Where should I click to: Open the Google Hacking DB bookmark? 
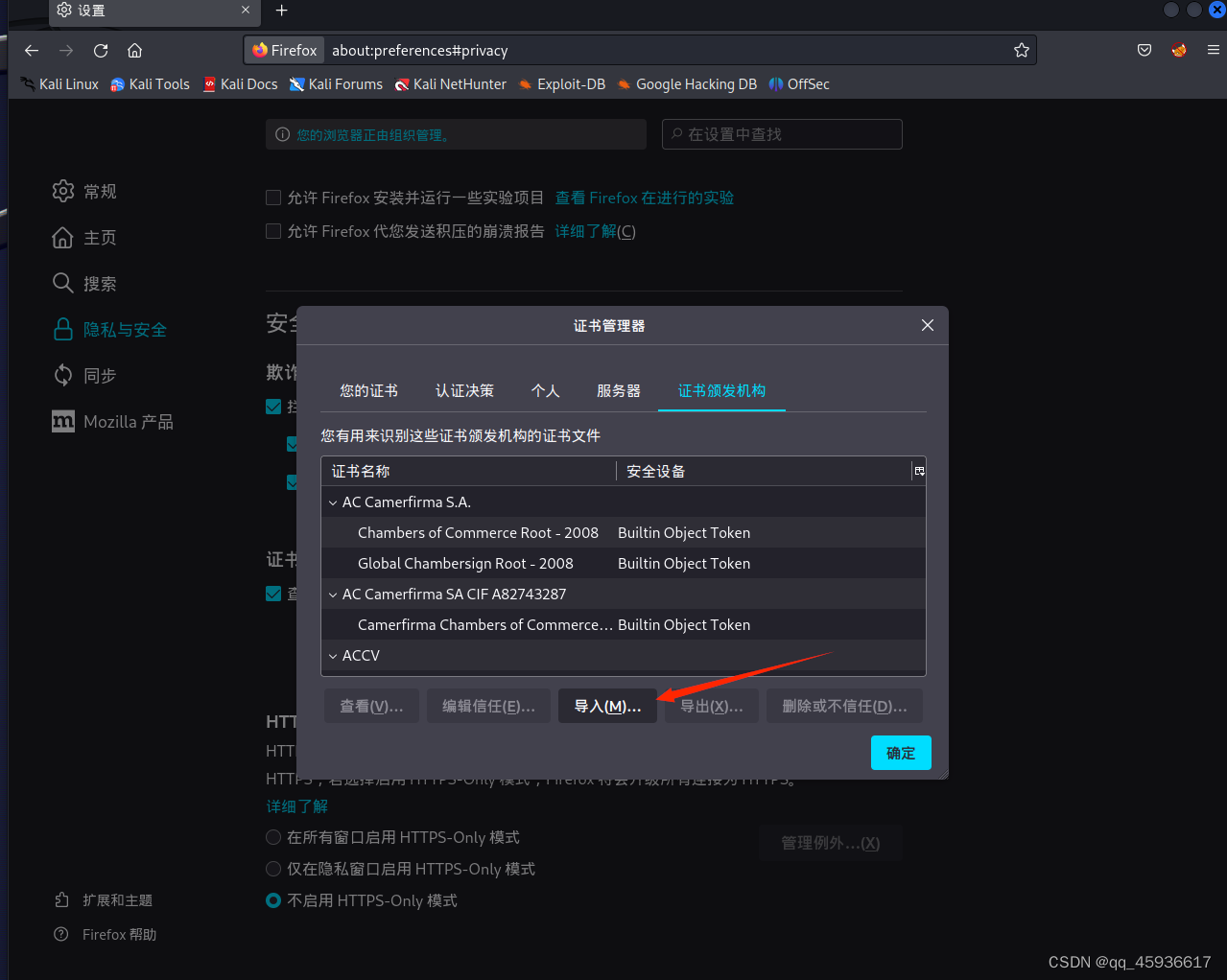click(687, 84)
